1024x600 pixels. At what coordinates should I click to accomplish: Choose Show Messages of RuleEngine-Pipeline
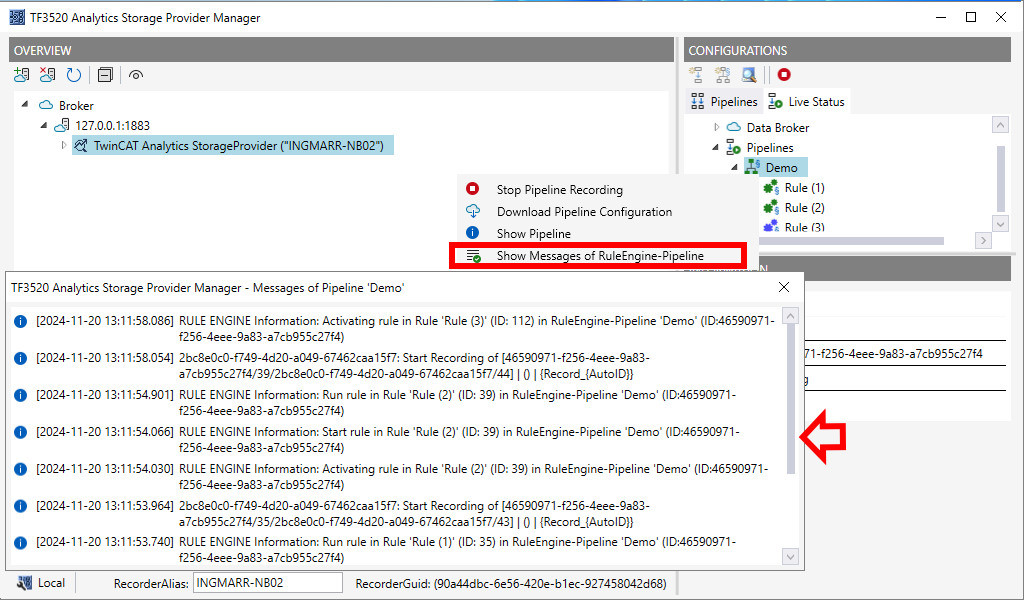coord(598,255)
